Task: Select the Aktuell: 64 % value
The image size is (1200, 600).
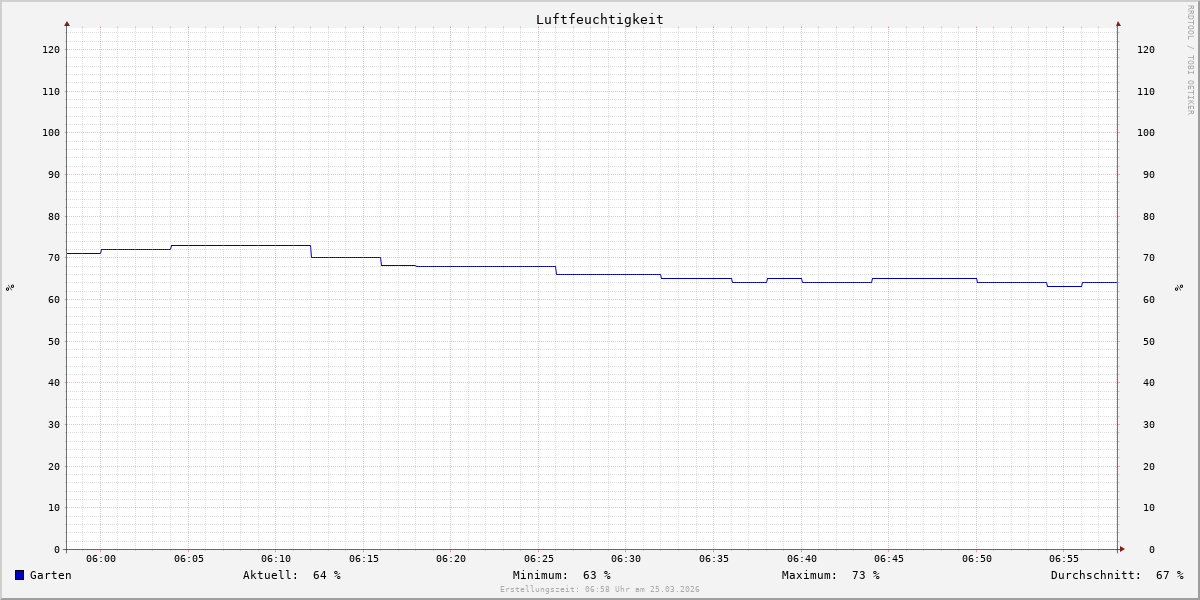Action: 292,575
